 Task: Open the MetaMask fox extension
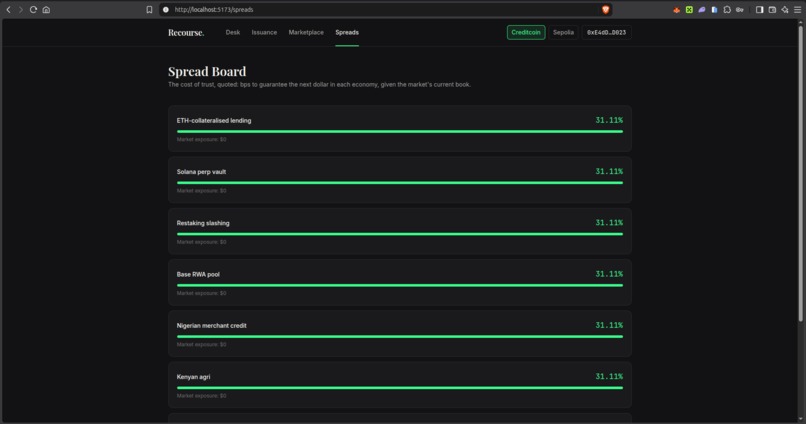tap(676, 10)
